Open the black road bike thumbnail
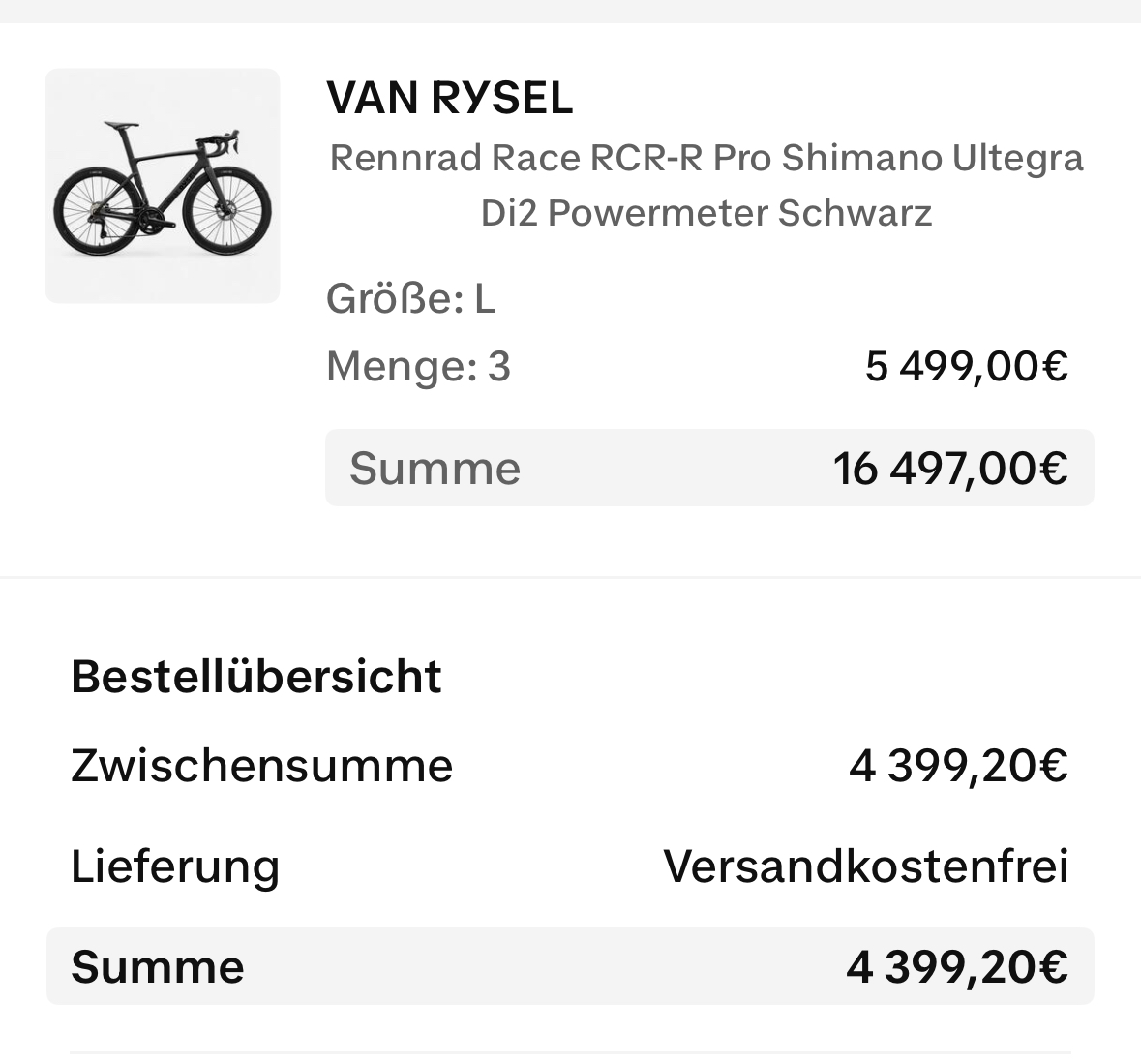The width and height of the screenshot is (1141, 1064). (x=163, y=186)
